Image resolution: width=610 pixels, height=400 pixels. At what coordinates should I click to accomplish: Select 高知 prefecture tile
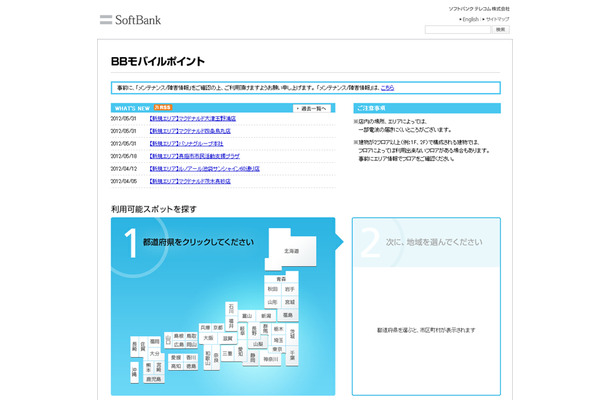coord(176,366)
